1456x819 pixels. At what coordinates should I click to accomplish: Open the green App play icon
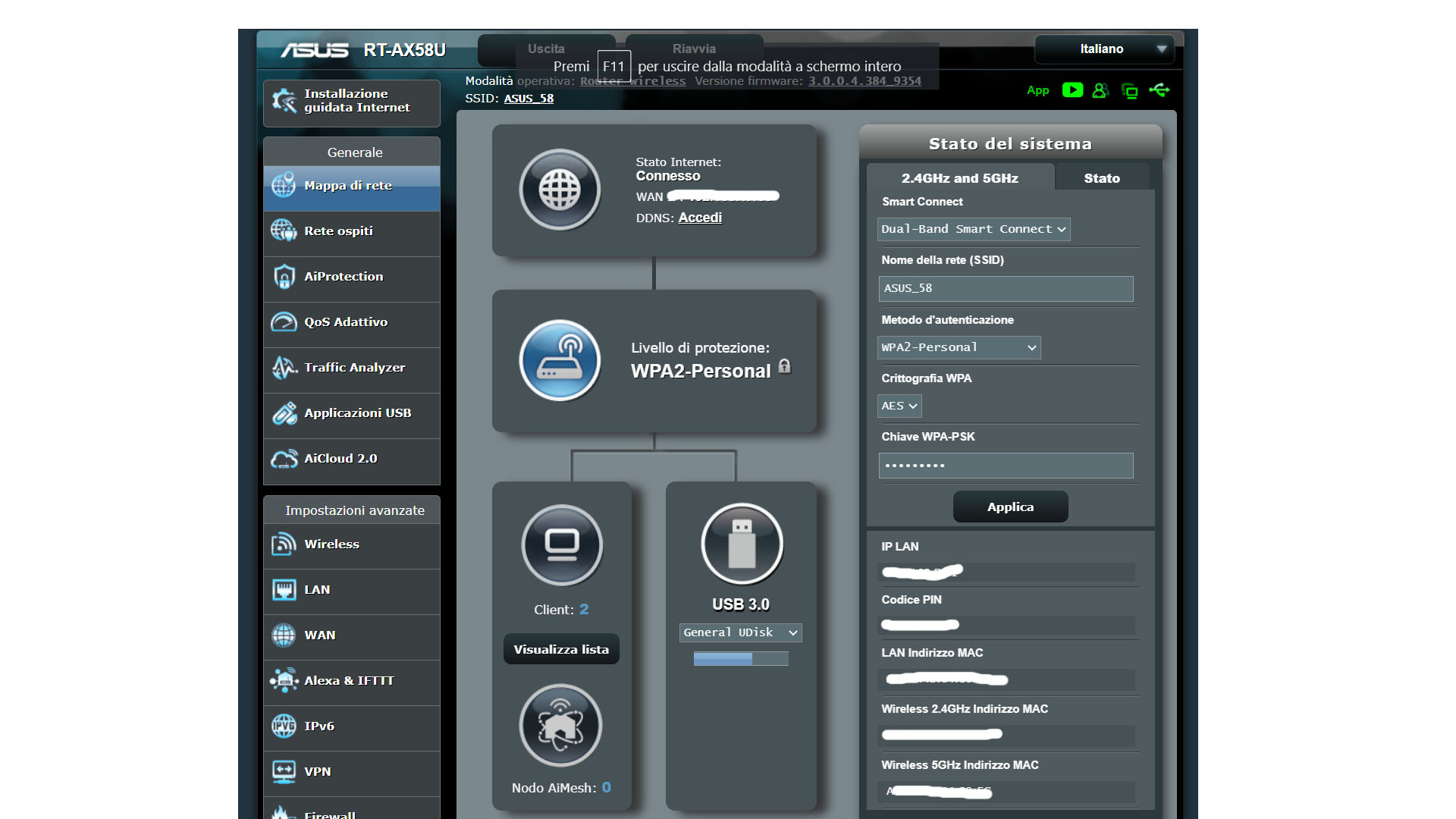[1072, 90]
